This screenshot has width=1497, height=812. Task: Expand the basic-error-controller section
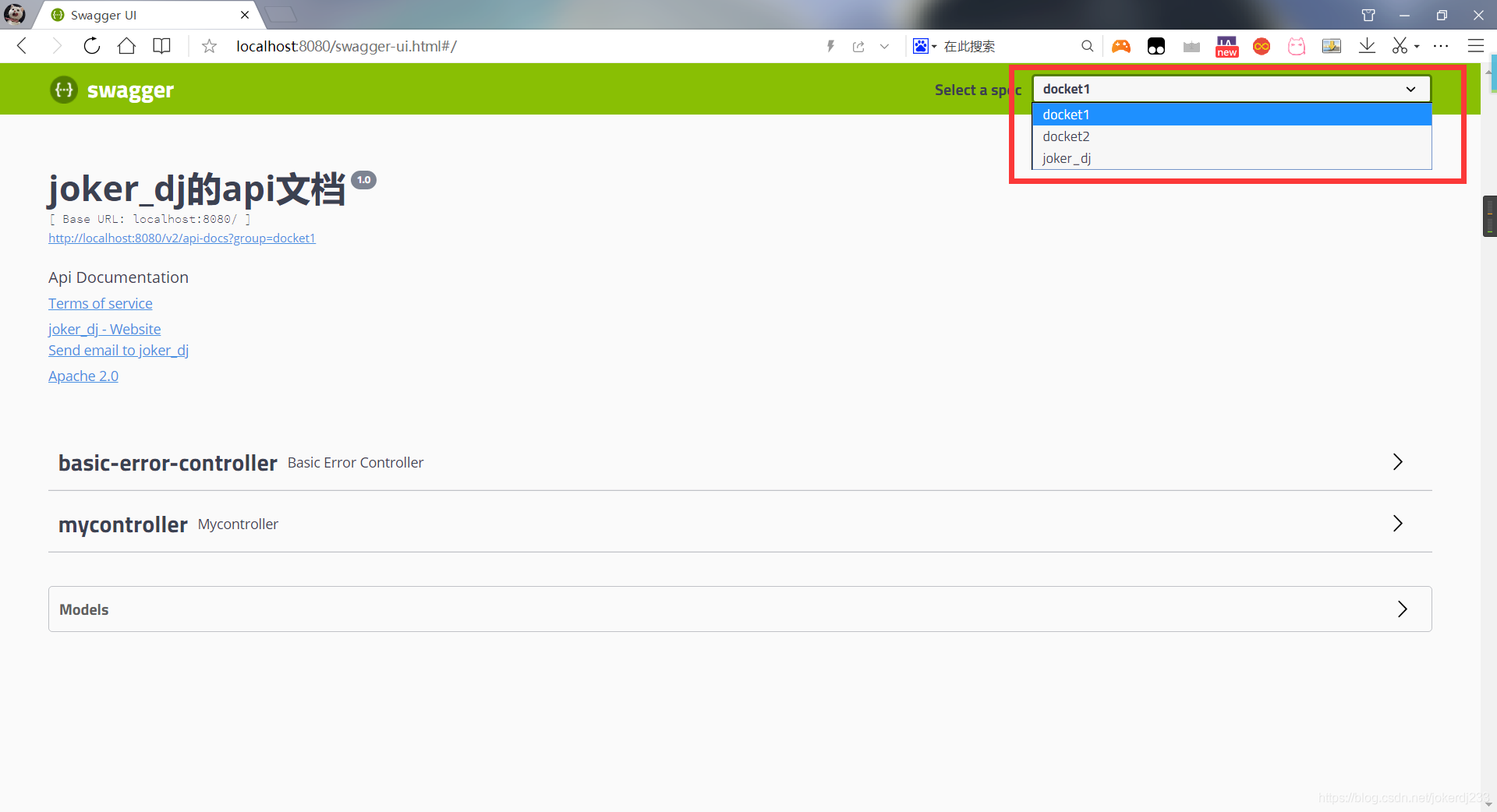tap(740, 462)
